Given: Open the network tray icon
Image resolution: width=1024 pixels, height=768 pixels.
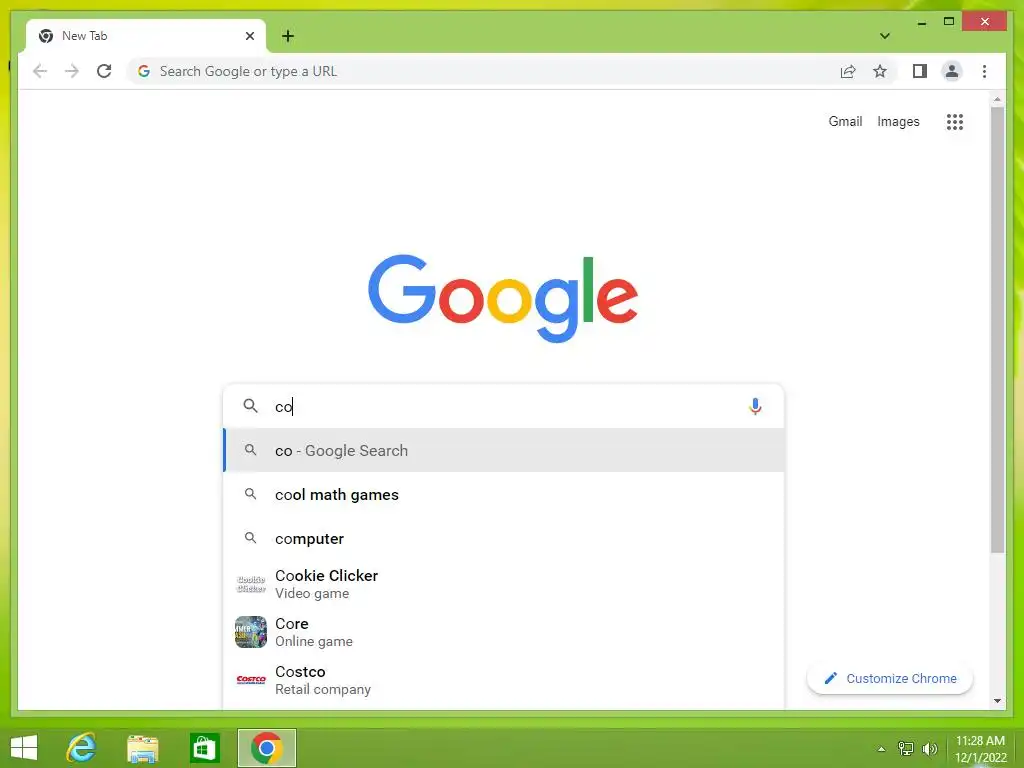Looking at the screenshot, I should click(906, 748).
